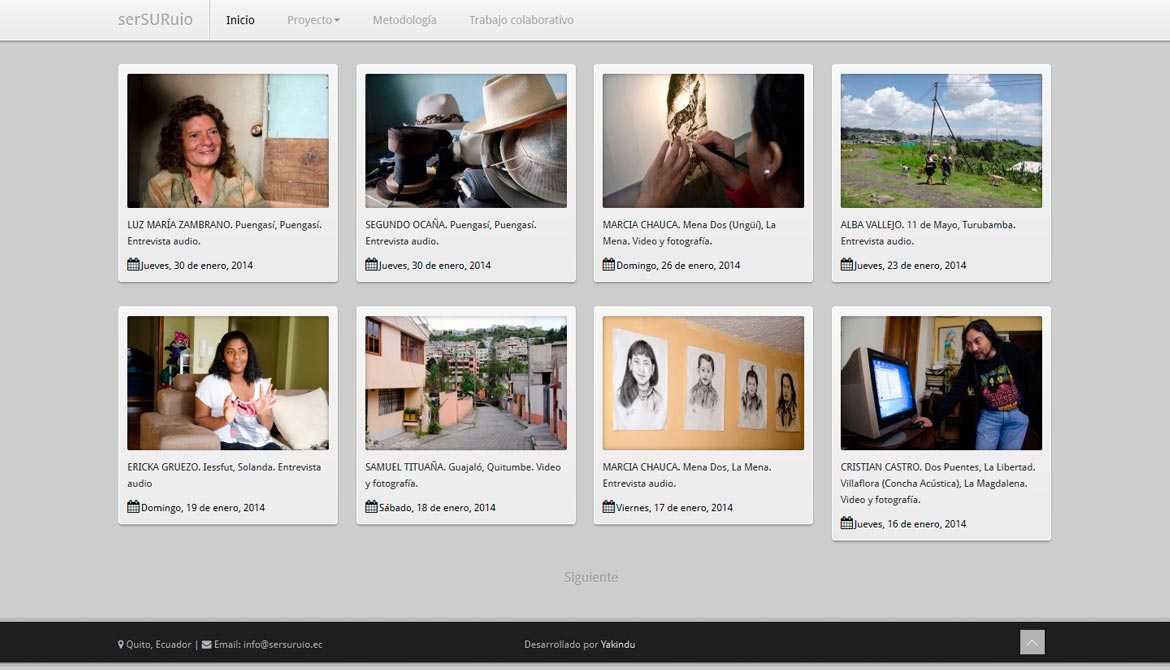Open the LUZ MARÍA ZAMBRANO entry title

(x=225, y=233)
